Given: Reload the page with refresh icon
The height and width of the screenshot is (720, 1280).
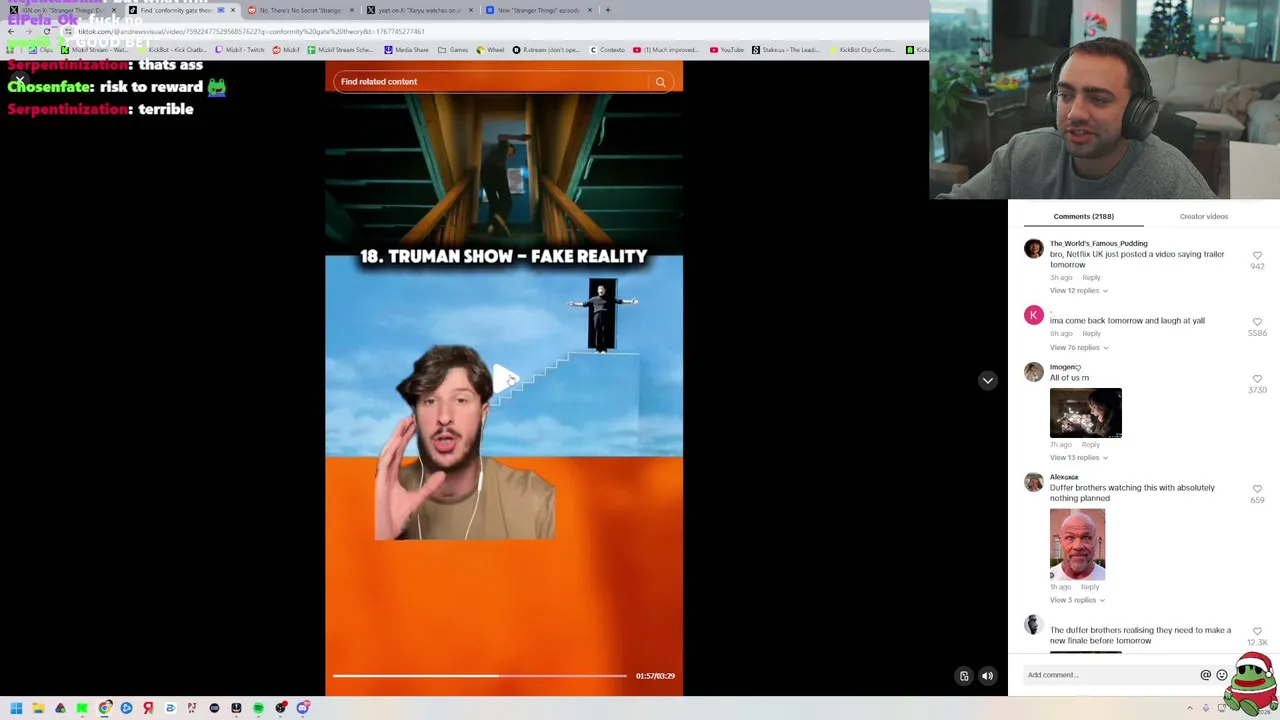Looking at the screenshot, I should [x=46, y=31].
